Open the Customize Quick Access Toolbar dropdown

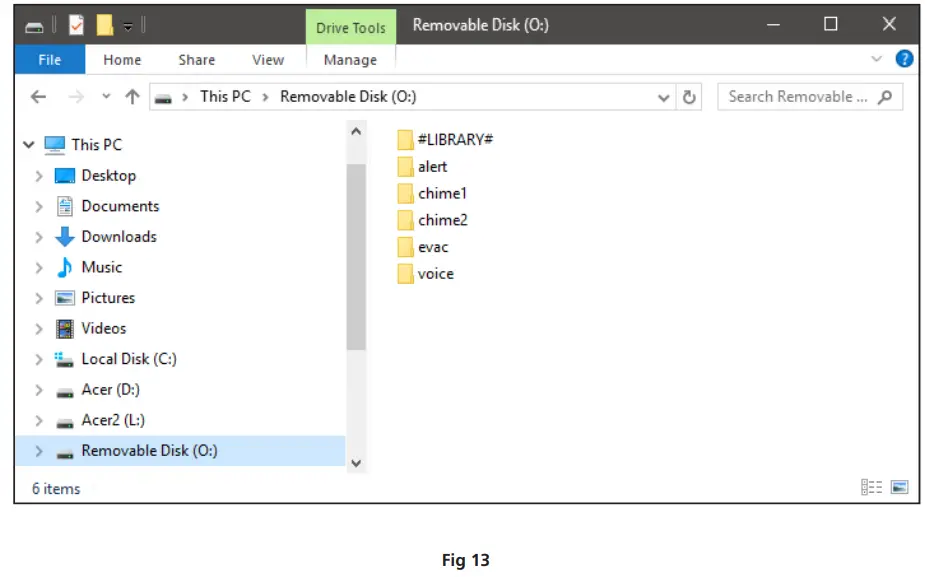pyautogui.click(x=128, y=27)
